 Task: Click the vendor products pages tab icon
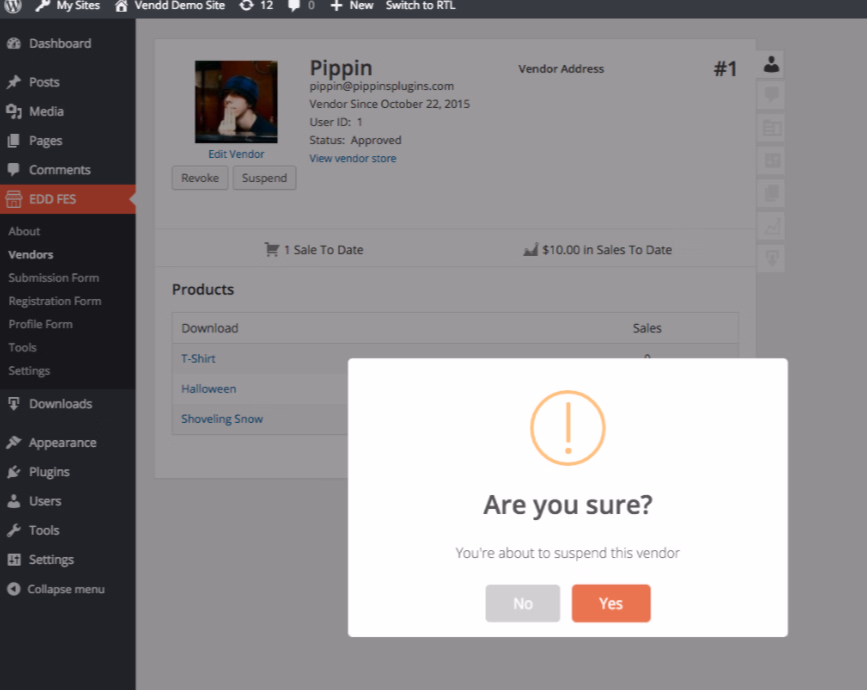coord(771,193)
